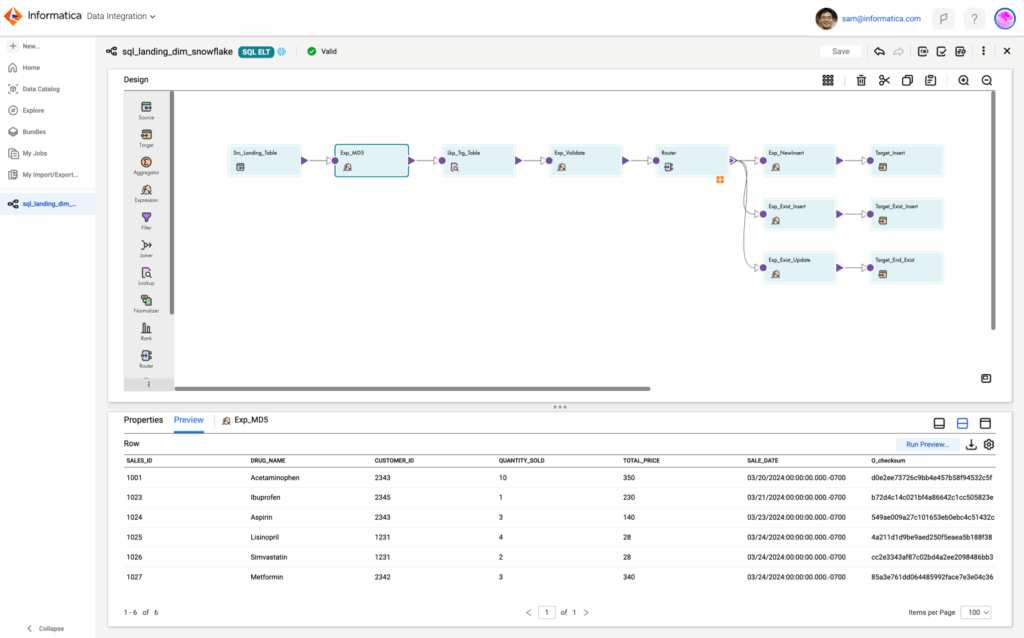The width and height of the screenshot is (1024, 638).
Task: Open the Preview tab
Action: click(x=189, y=420)
